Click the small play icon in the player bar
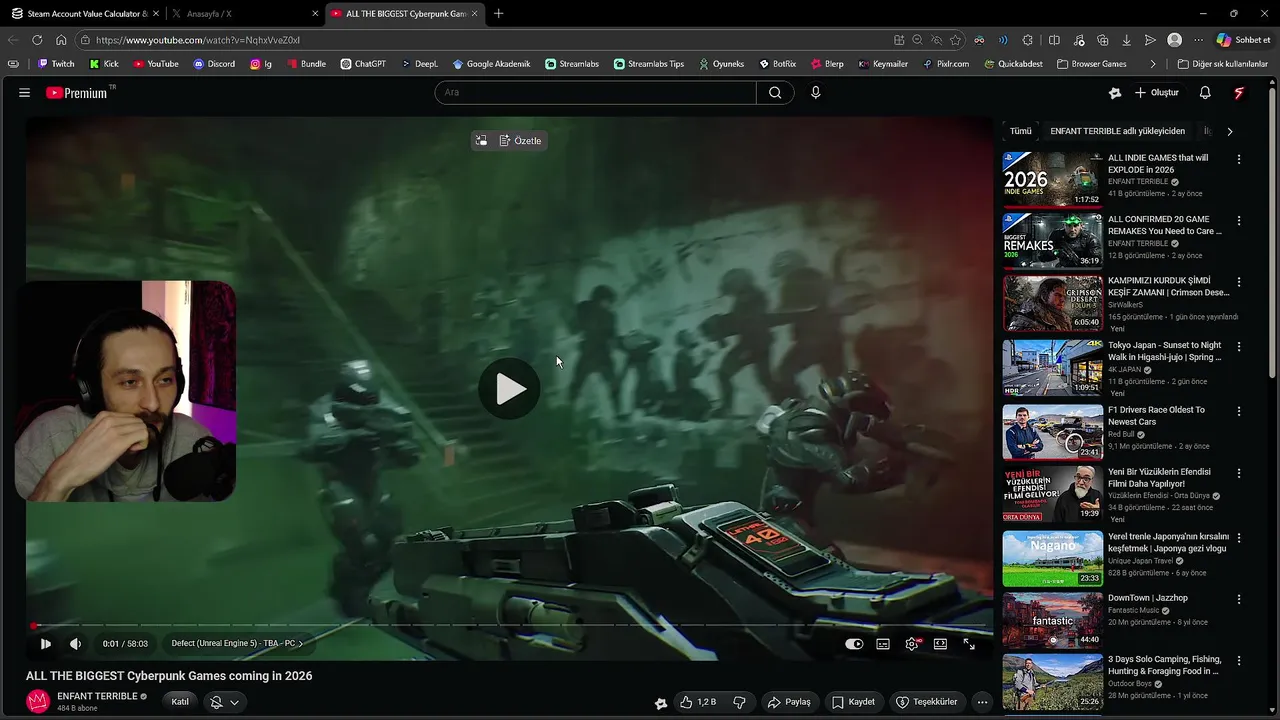 pyautogui.click(x=45, y=644)
